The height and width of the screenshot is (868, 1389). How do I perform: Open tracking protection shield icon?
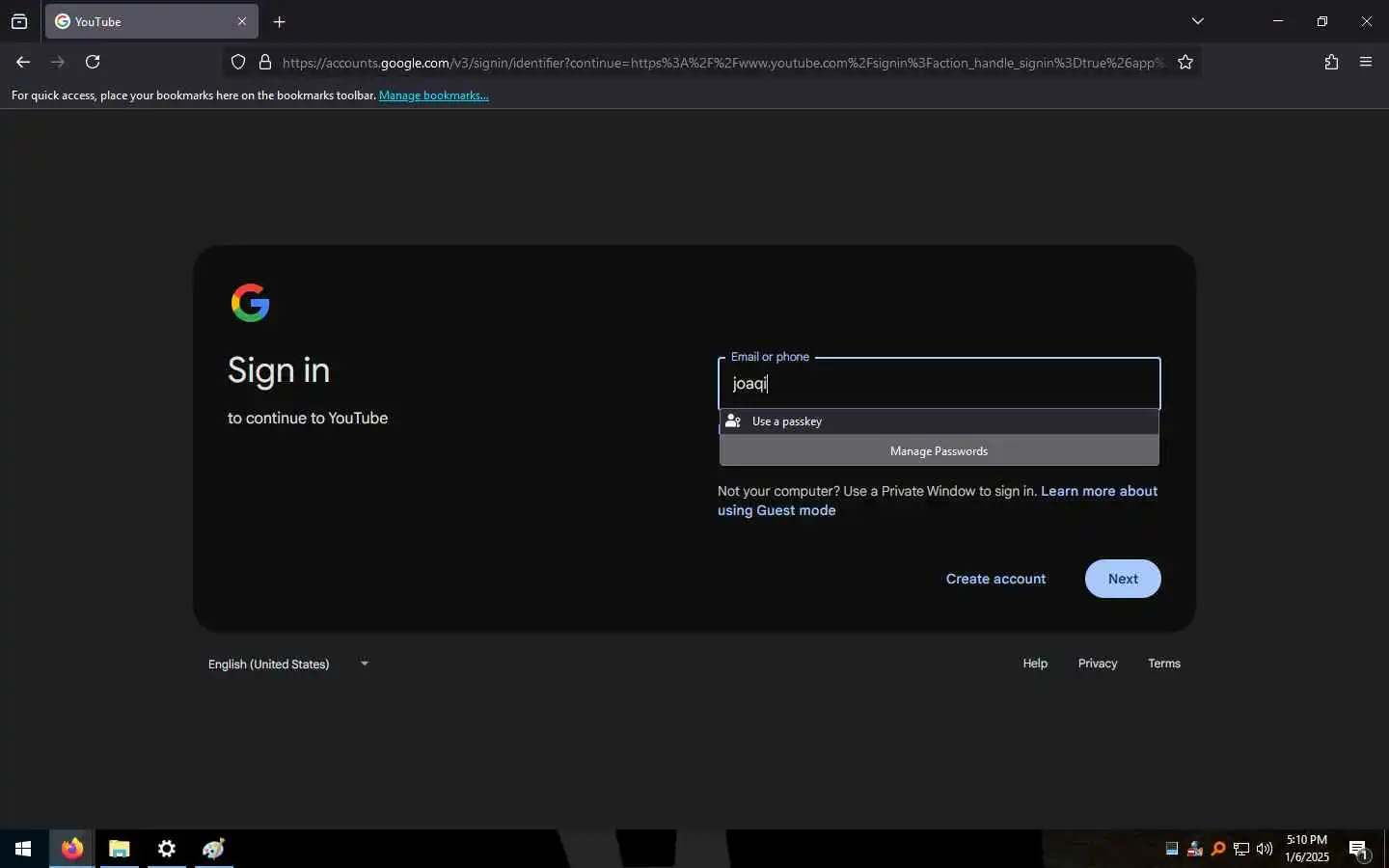click(x=238, y=63)
